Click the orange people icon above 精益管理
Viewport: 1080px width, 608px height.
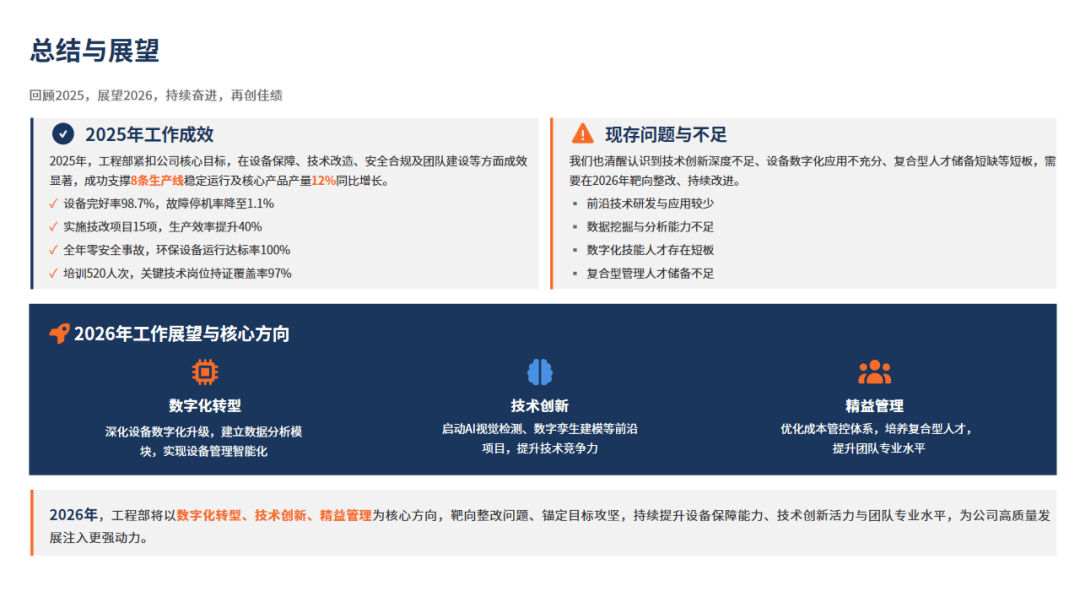coord(874,372)
